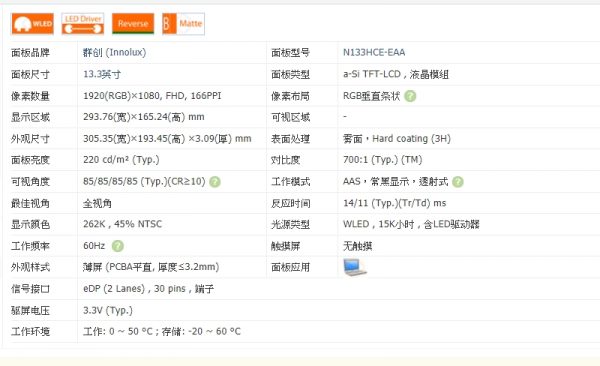Click the 无触摸 value
Image resolution: width=600 pixels, height=366 pixels.
coord(357,246)
